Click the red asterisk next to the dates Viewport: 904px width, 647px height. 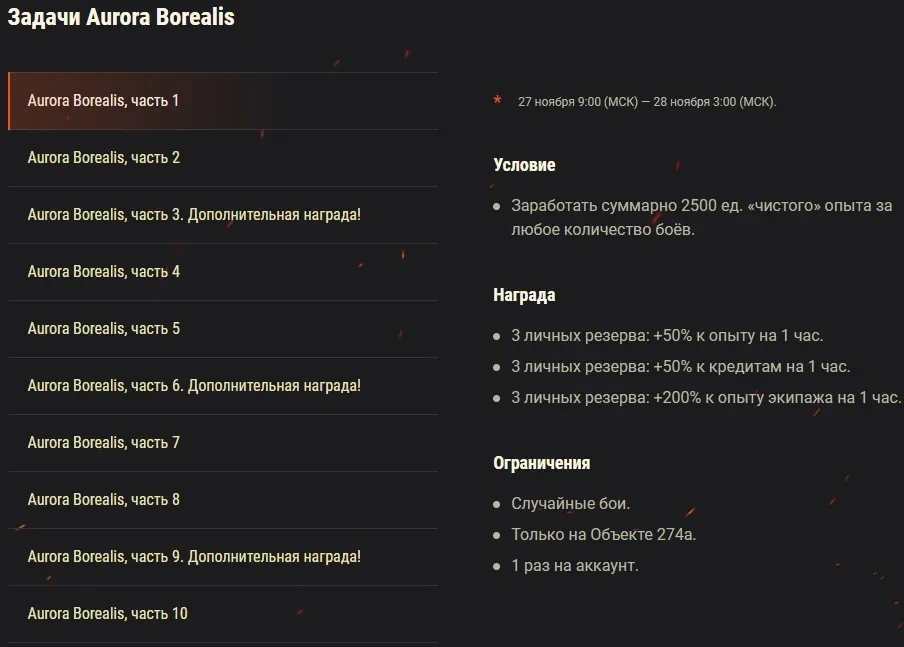(497, 100)
